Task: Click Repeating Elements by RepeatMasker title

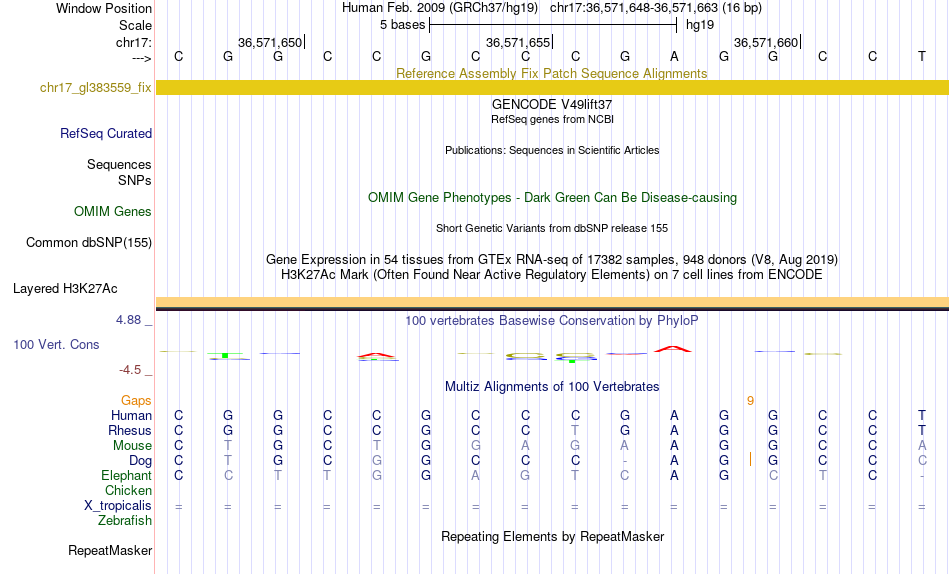Action: (x=553, y=536)
